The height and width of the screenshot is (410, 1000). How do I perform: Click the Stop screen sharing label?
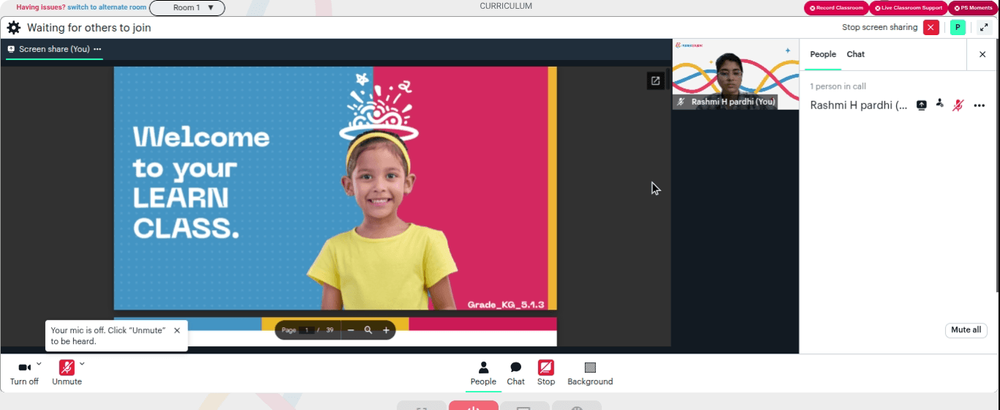[x=879, y=27]
